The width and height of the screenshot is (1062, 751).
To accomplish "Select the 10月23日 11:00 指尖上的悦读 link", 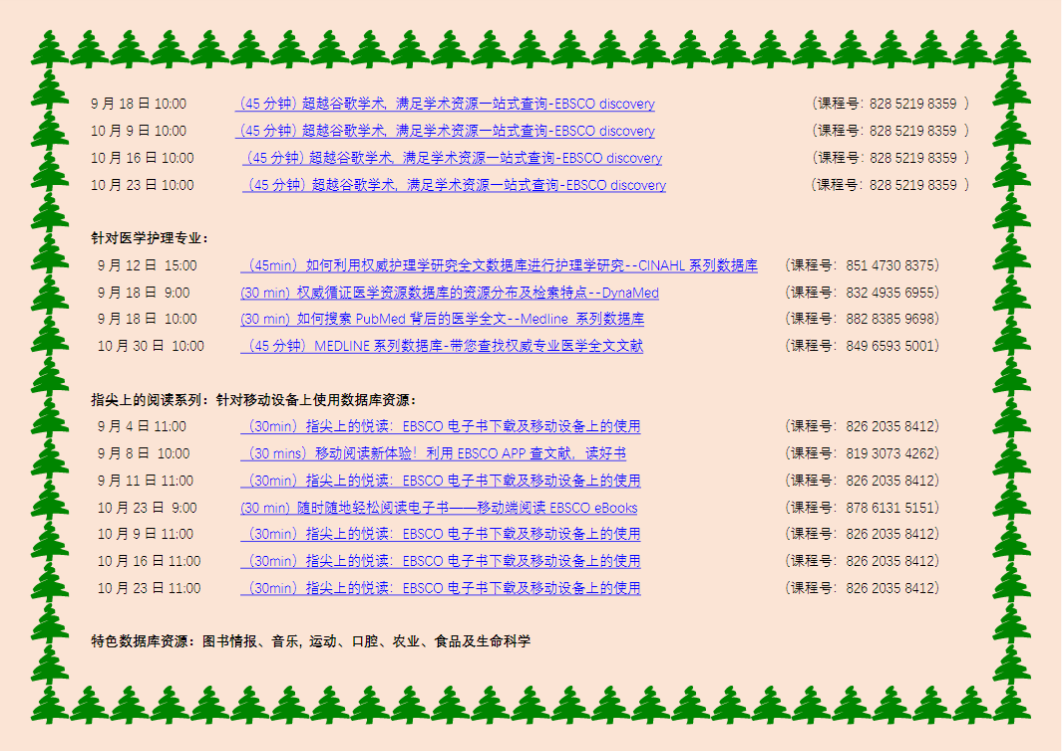I will (440, 588).
